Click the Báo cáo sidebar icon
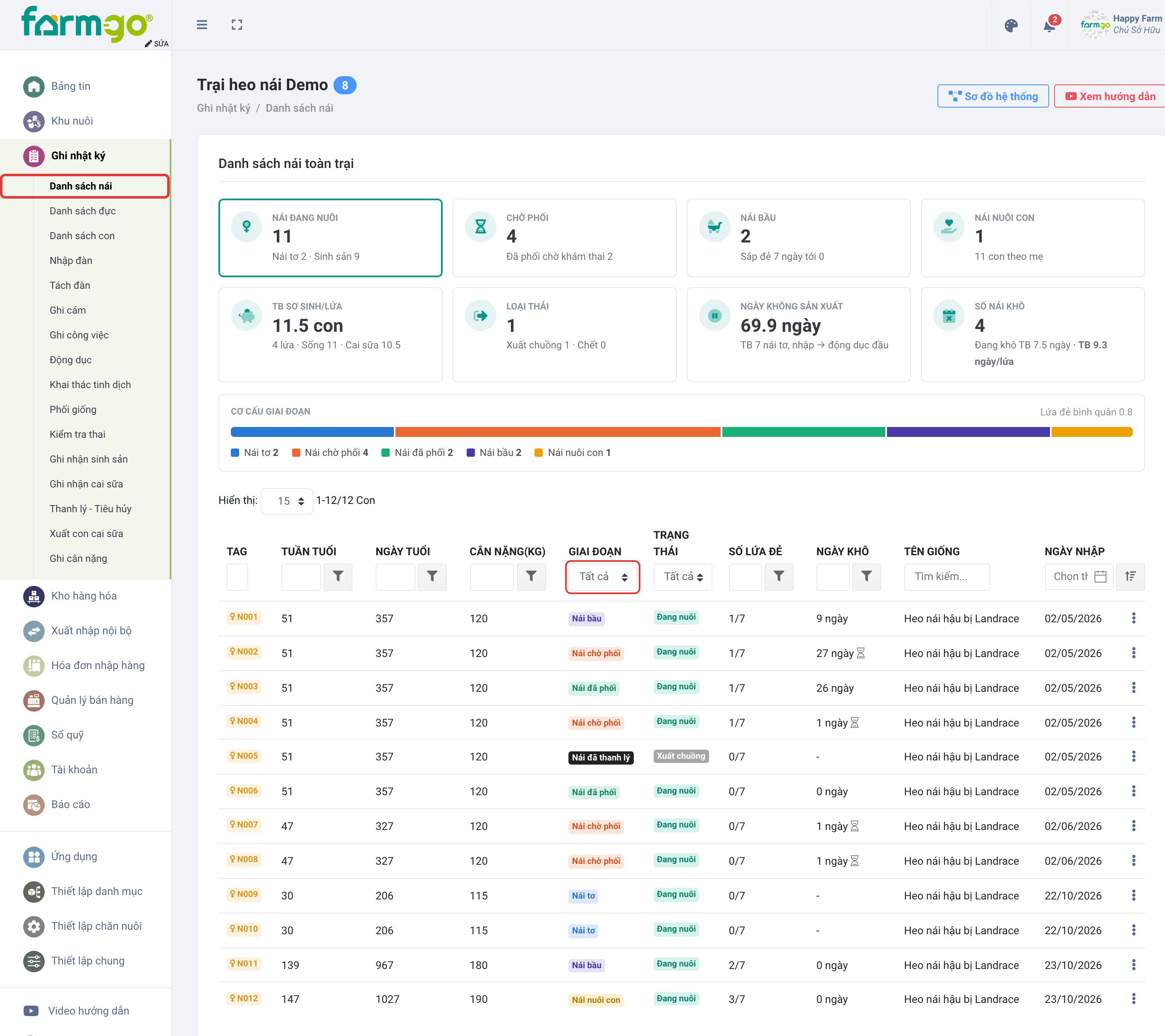 point(34,805)
